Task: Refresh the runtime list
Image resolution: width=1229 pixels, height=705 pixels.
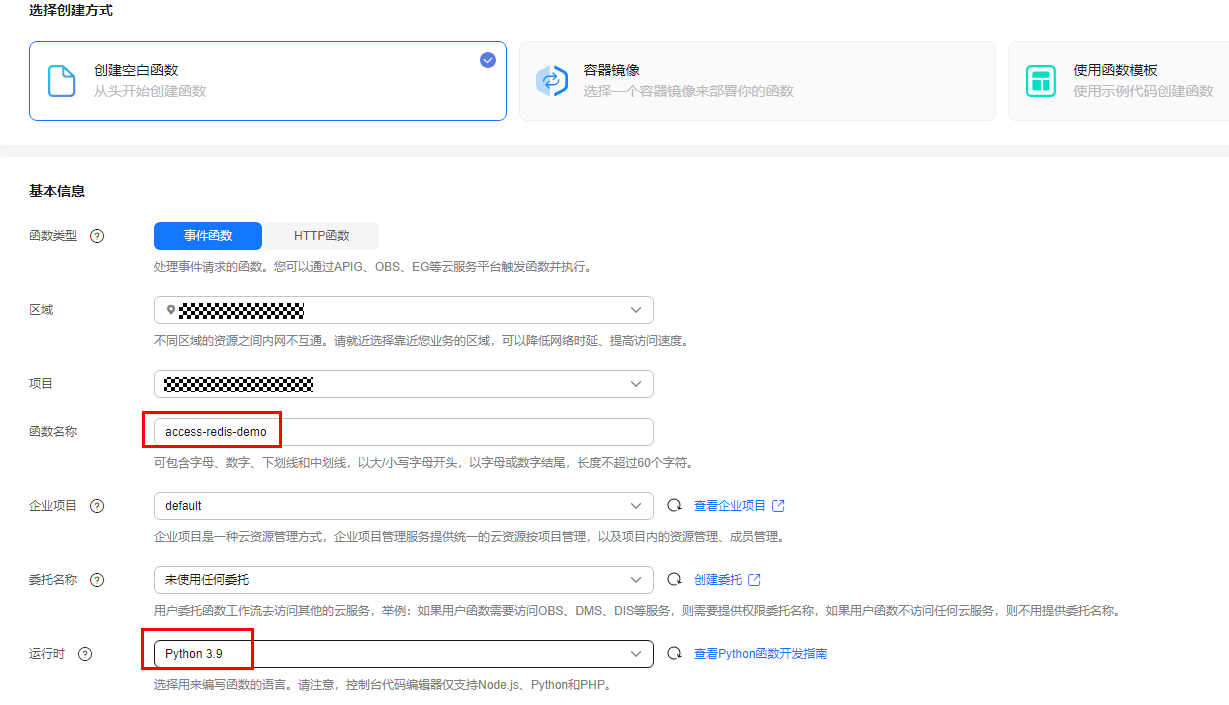Action: 674,654
